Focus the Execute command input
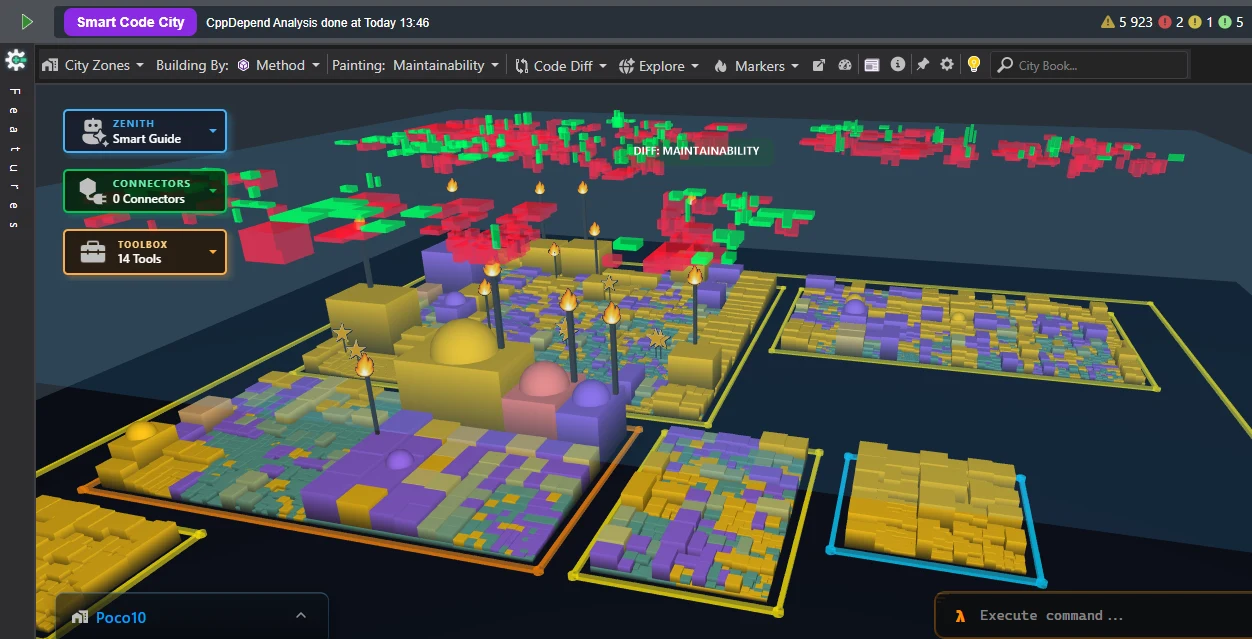This screenshot has width=1252, height=639. [x=1093, y=616]
